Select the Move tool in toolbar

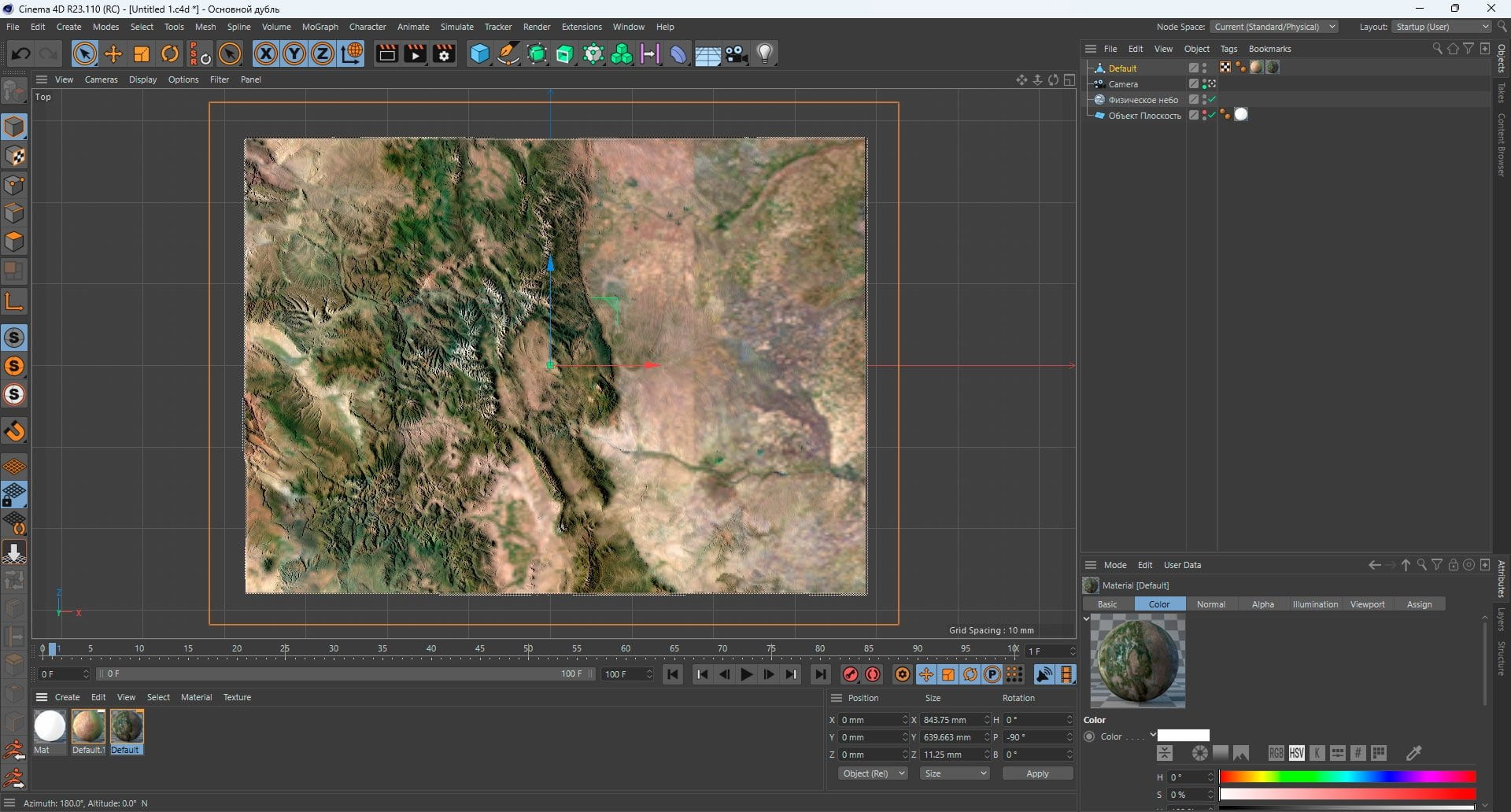tap(113, 54)
